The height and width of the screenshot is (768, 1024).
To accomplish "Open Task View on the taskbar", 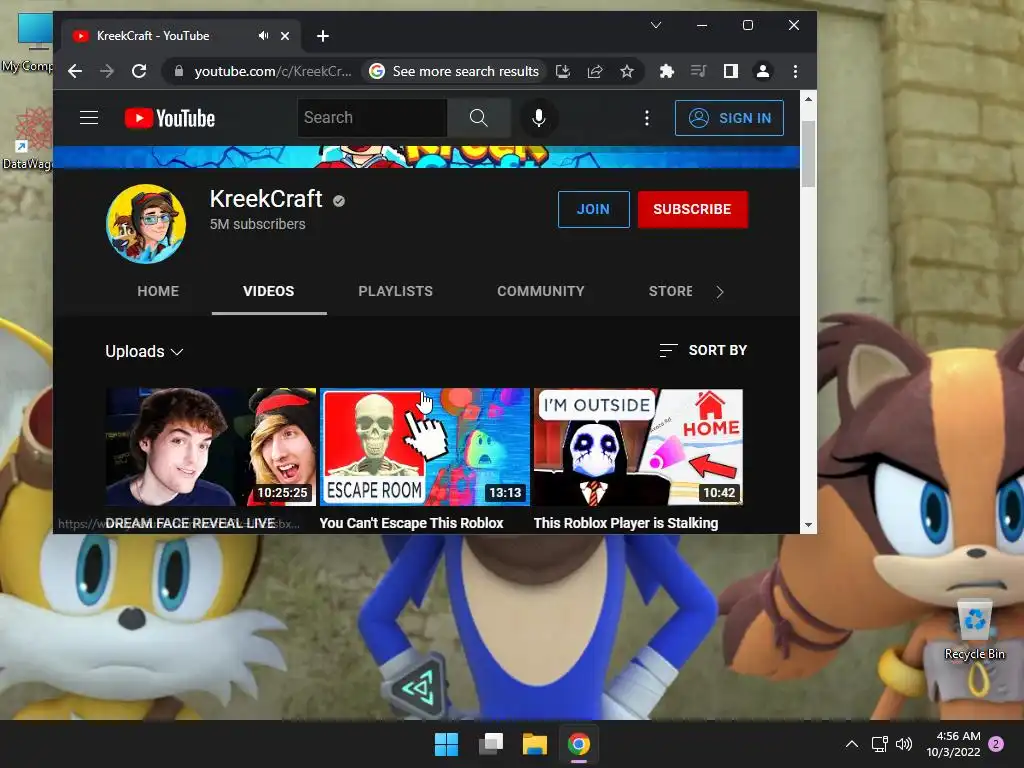I will coord(490,744).
